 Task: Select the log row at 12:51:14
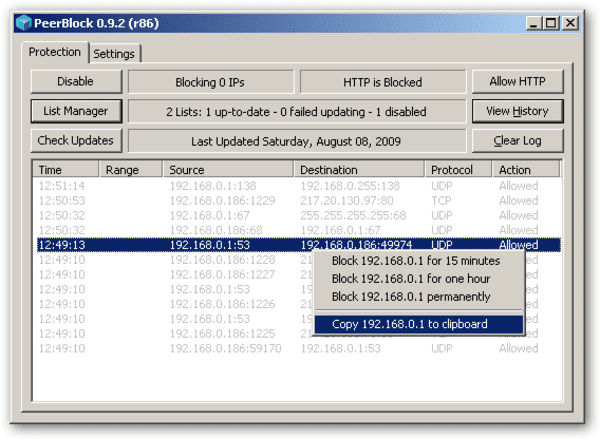[297, 186]
